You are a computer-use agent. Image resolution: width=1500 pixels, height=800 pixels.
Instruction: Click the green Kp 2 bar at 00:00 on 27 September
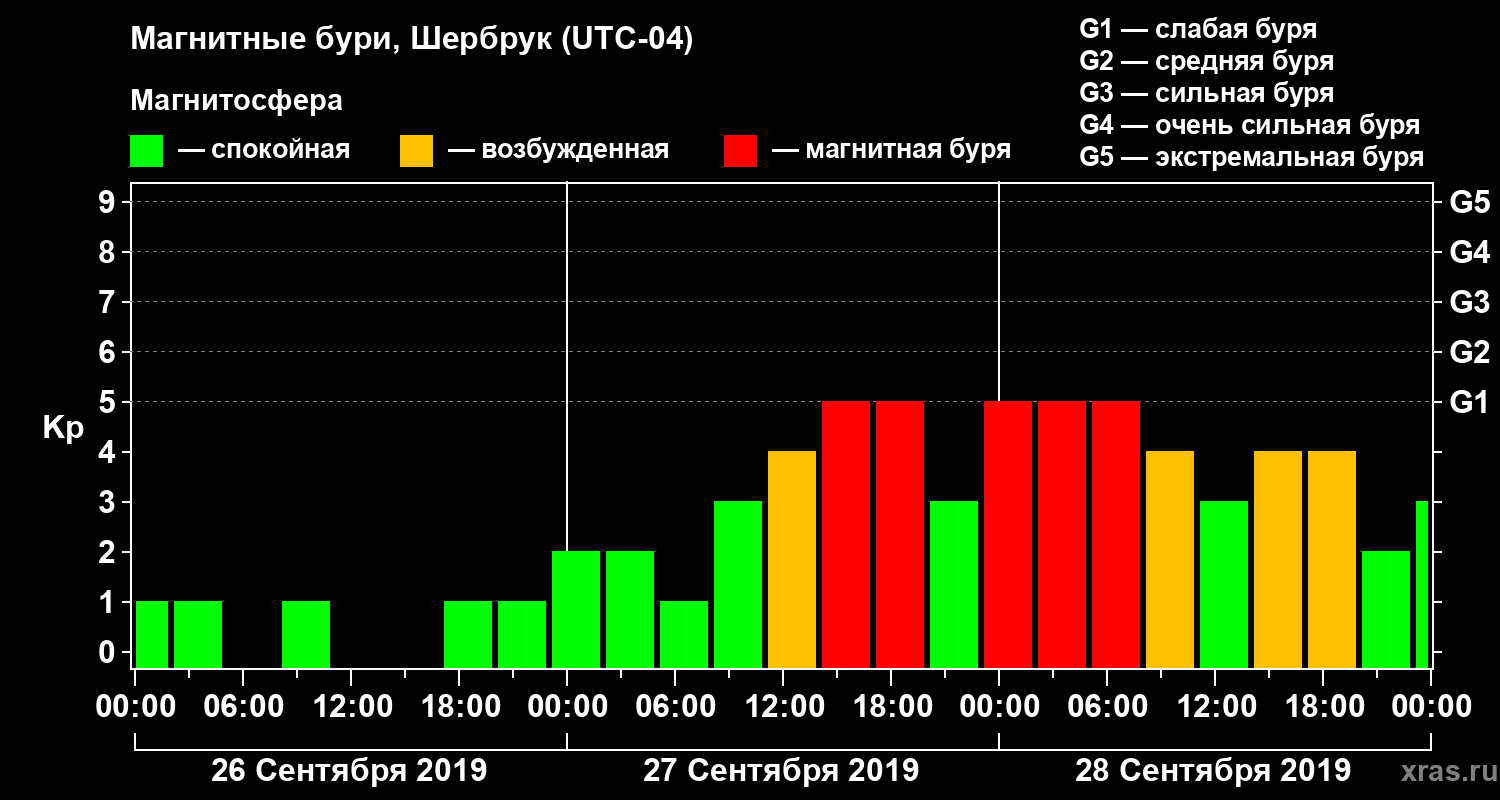coord(576,610)
